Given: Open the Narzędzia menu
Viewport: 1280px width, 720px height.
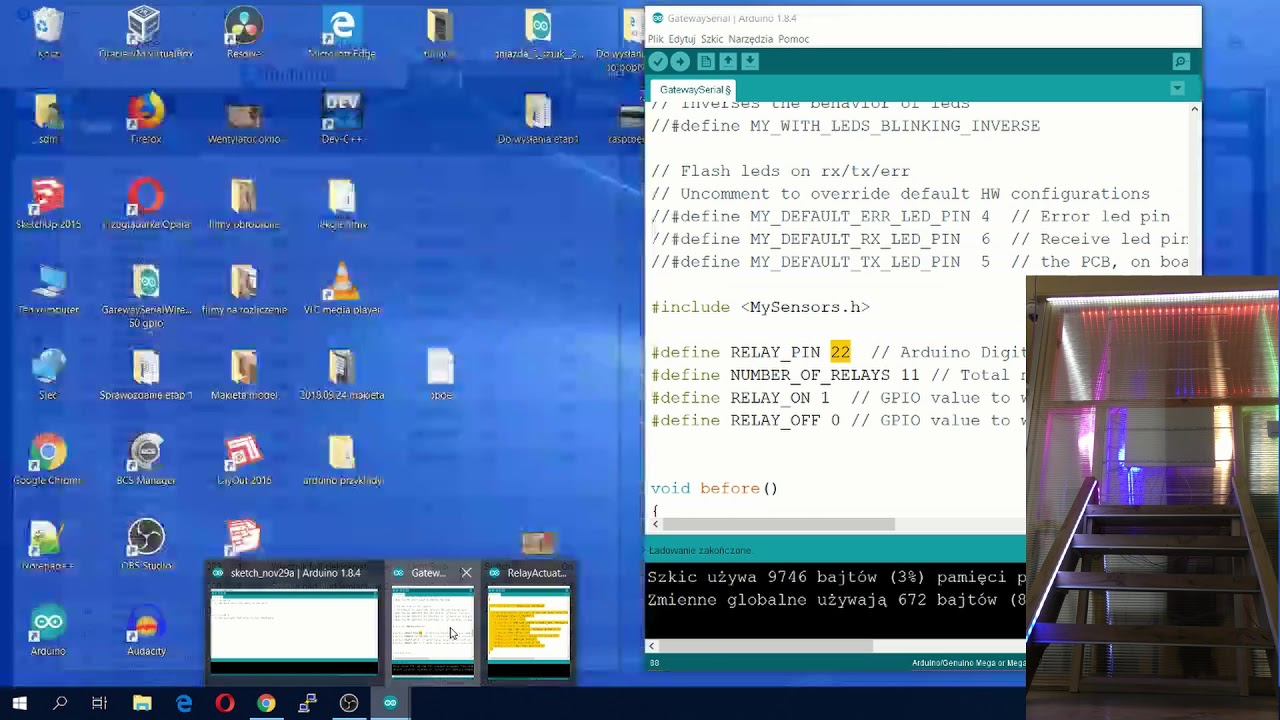Looking at the screenshot, I should (751, 39).
